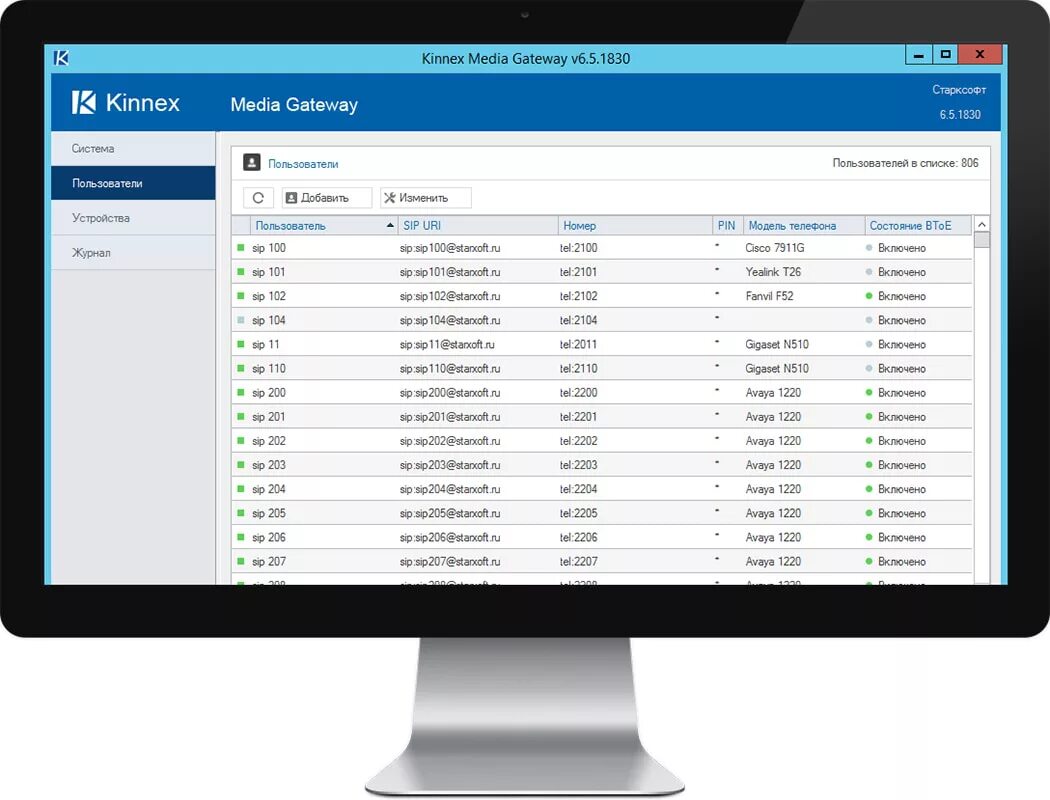Sort by SIP URI column header

[477, 226]
